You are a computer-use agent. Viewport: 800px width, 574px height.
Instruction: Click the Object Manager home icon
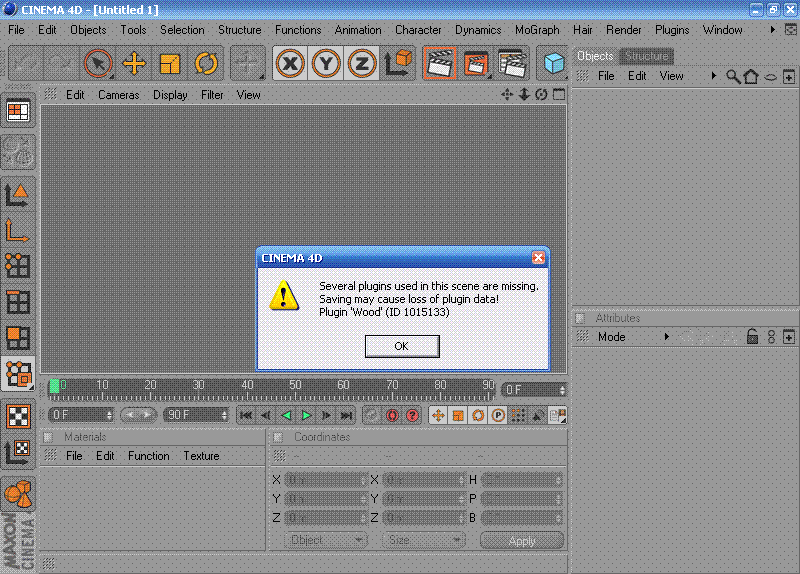coord(751,77)
